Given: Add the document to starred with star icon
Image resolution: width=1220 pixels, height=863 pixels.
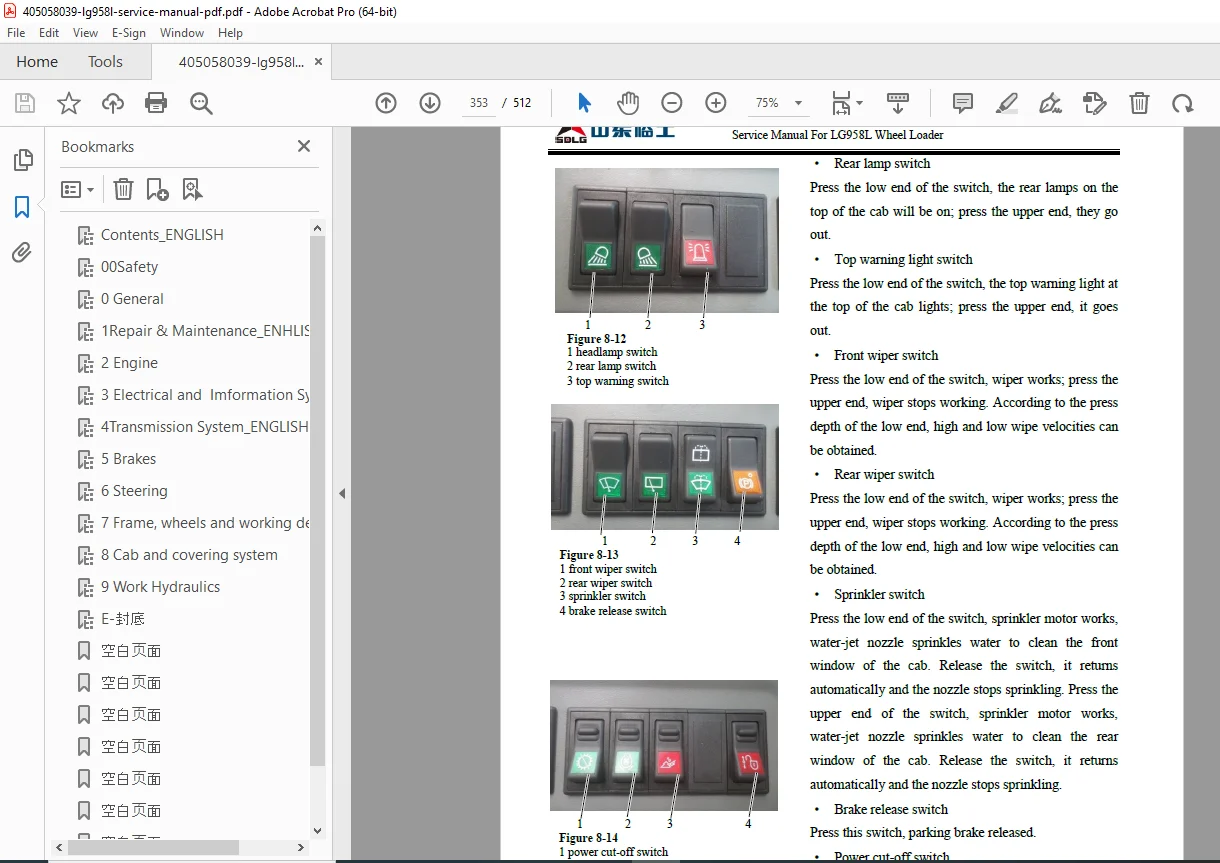Looking at the screenshot, I should point(69,103).
